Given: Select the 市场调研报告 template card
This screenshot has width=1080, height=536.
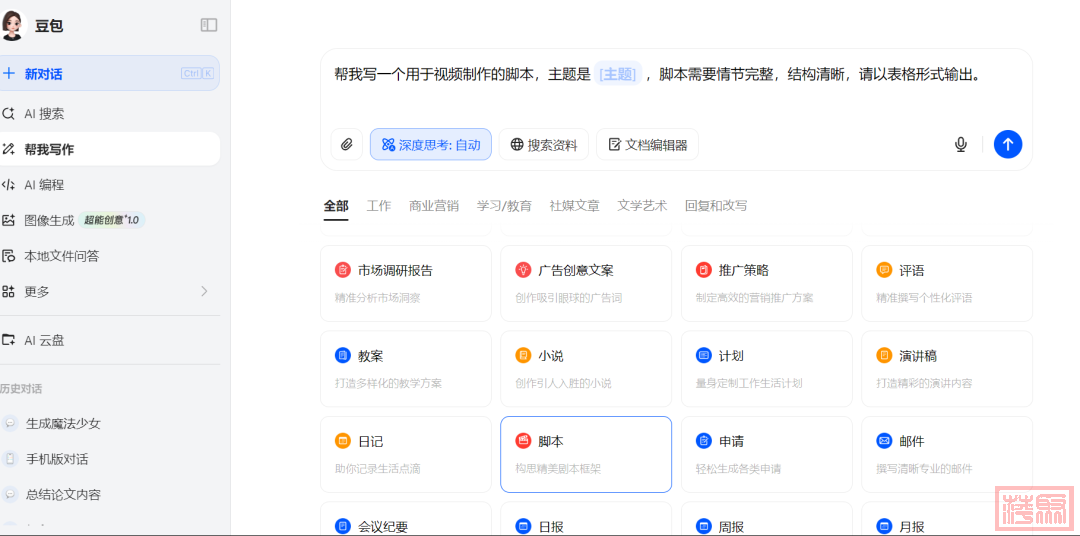Looking at the screenshot, I should tap(406, 283).
